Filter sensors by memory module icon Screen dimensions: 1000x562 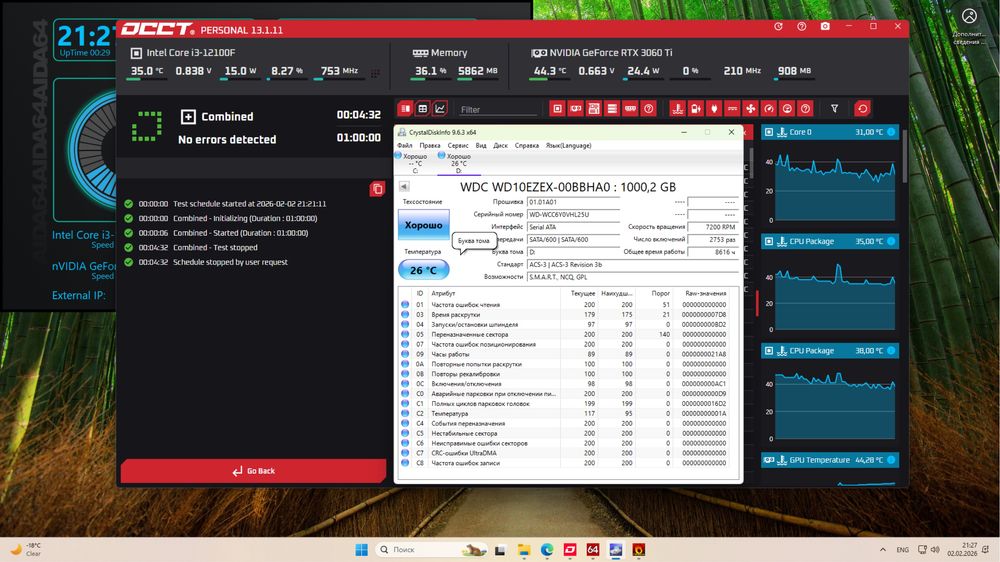[x=631, y=109]
